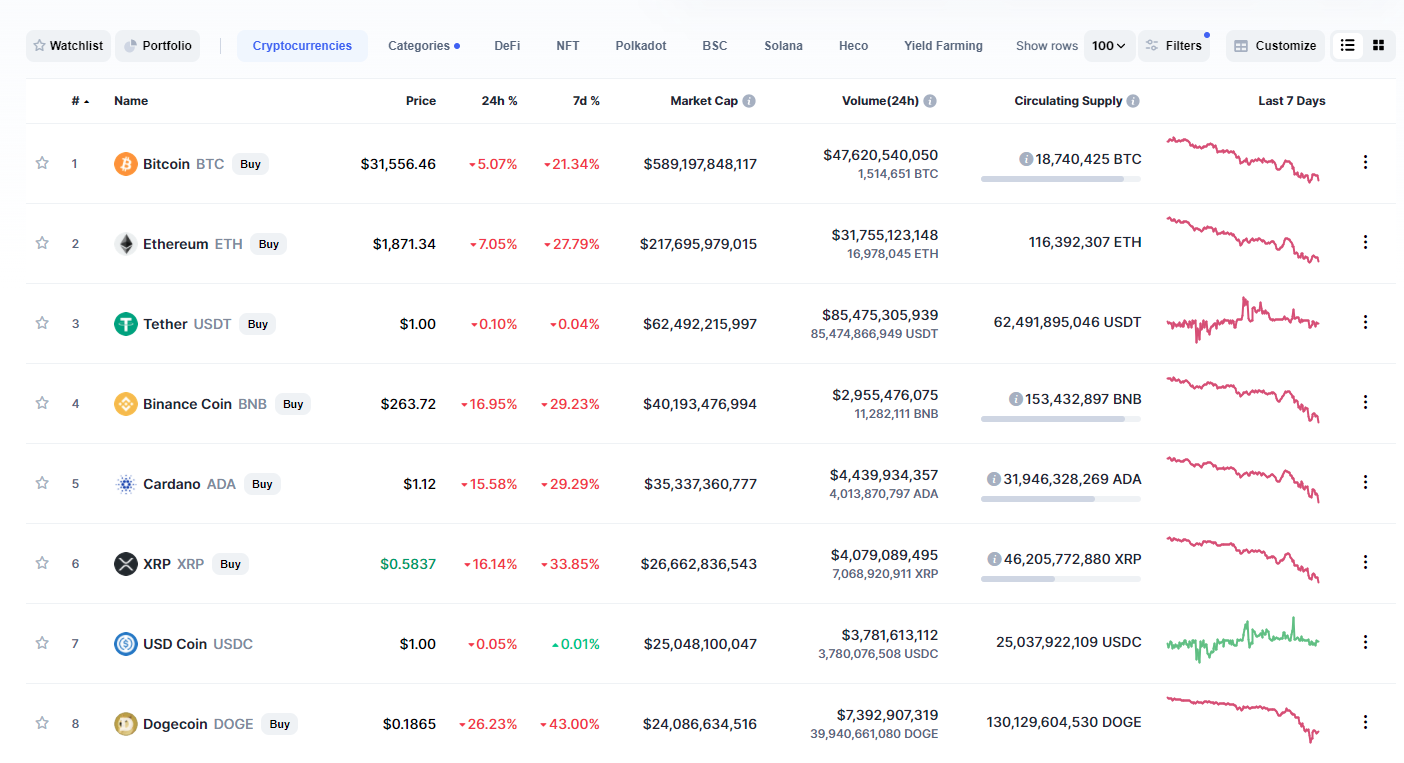This screenshot has width=1404, height=763.
Task: Switch to list view layout
Action: [1348, 46]
